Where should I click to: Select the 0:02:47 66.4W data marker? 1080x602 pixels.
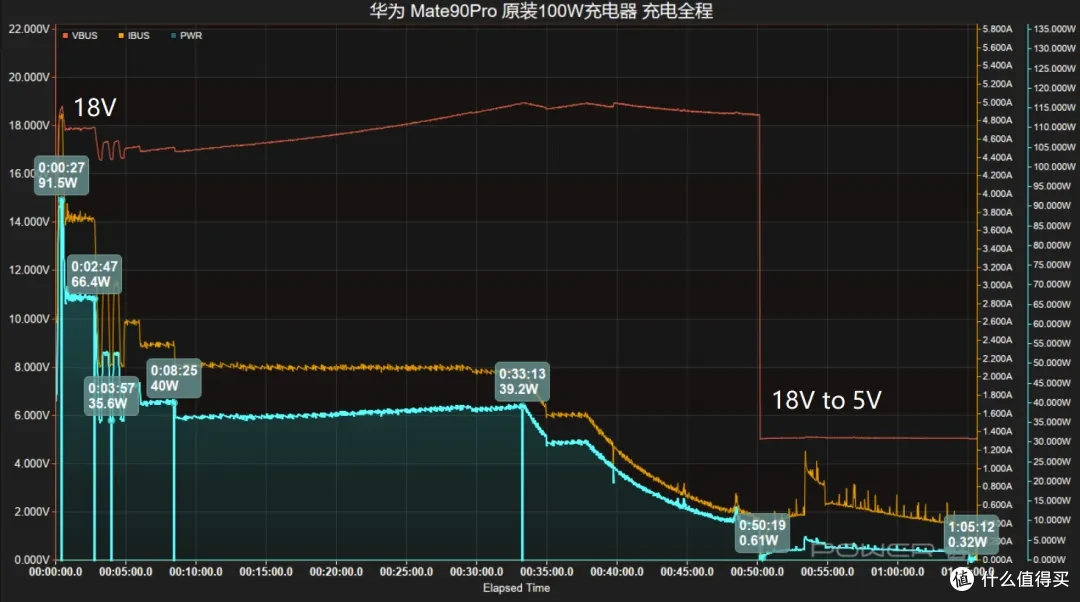click(94, 274)
